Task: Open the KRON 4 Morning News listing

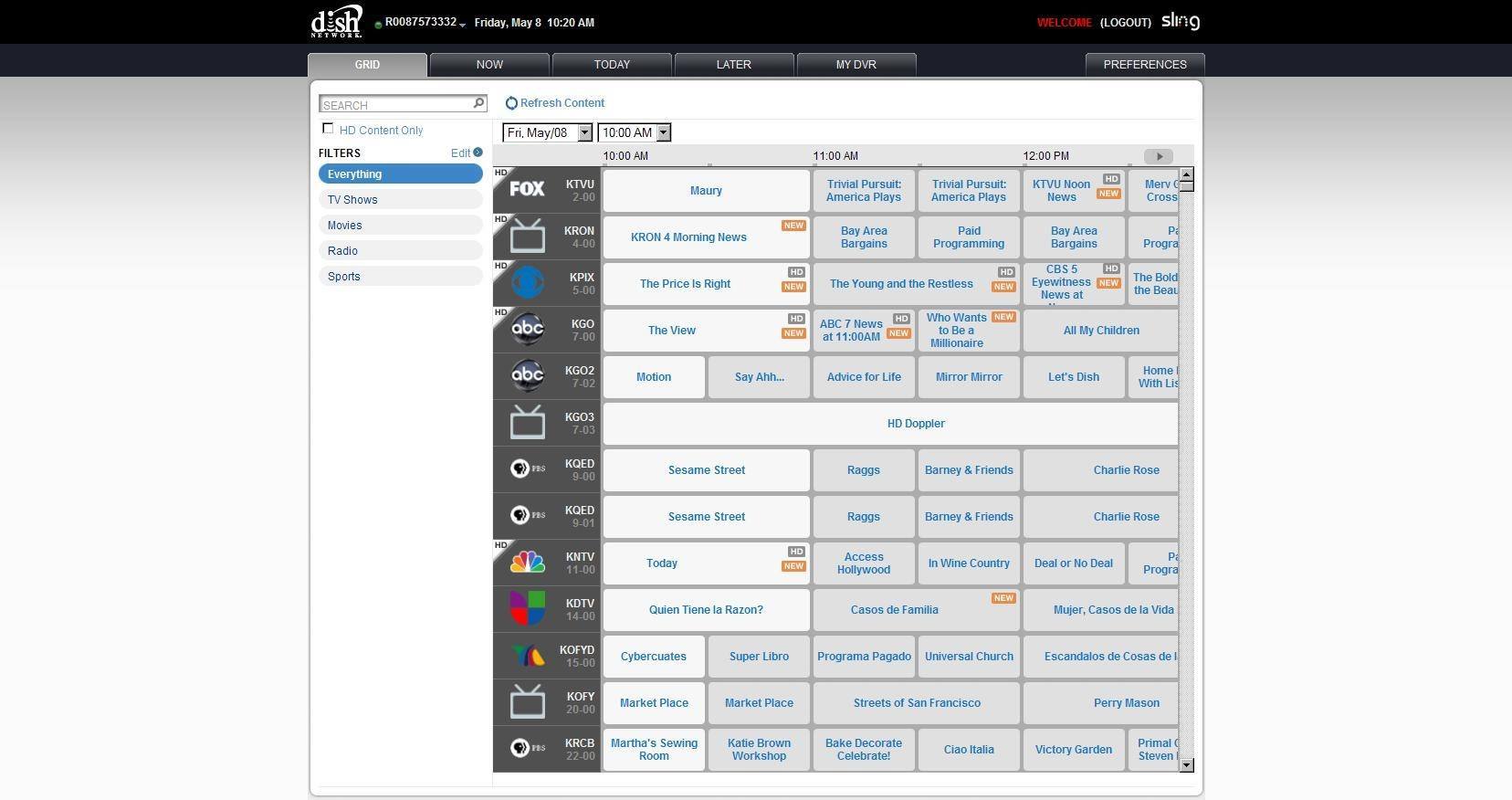Action: click(x=706, y=237)
